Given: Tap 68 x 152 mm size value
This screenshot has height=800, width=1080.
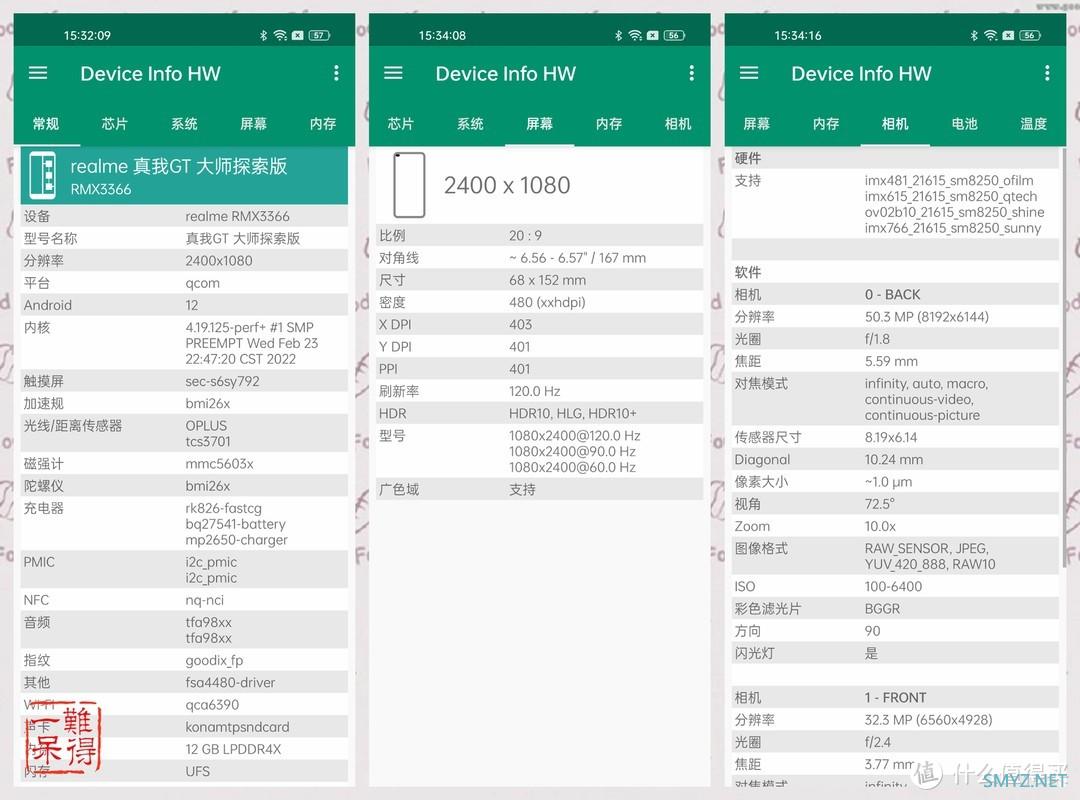Looking at the screenshot, I should [x=548, y=280].
